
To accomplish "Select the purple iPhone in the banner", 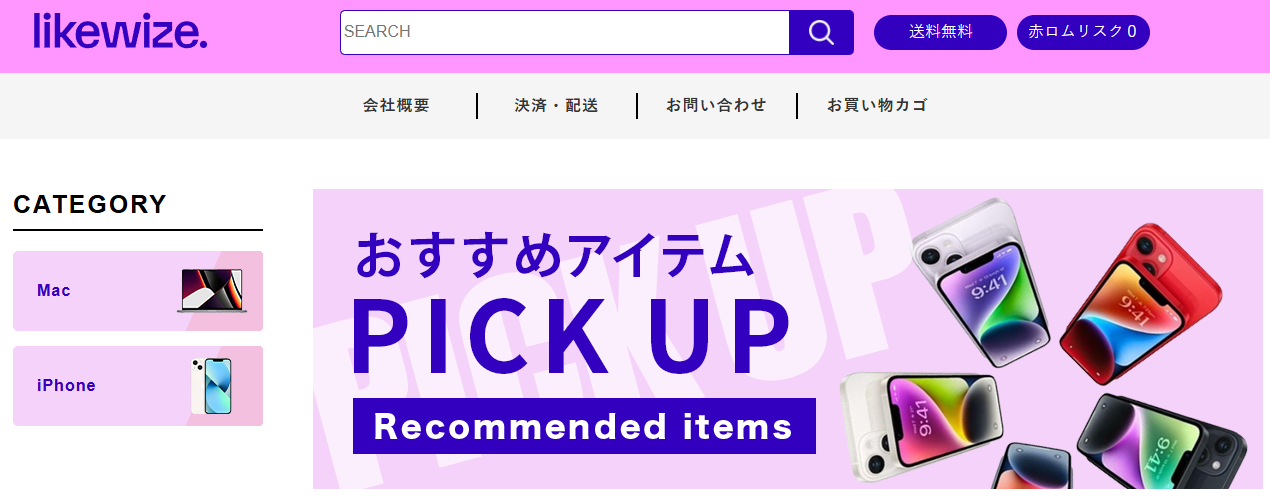I will point(980,281).
